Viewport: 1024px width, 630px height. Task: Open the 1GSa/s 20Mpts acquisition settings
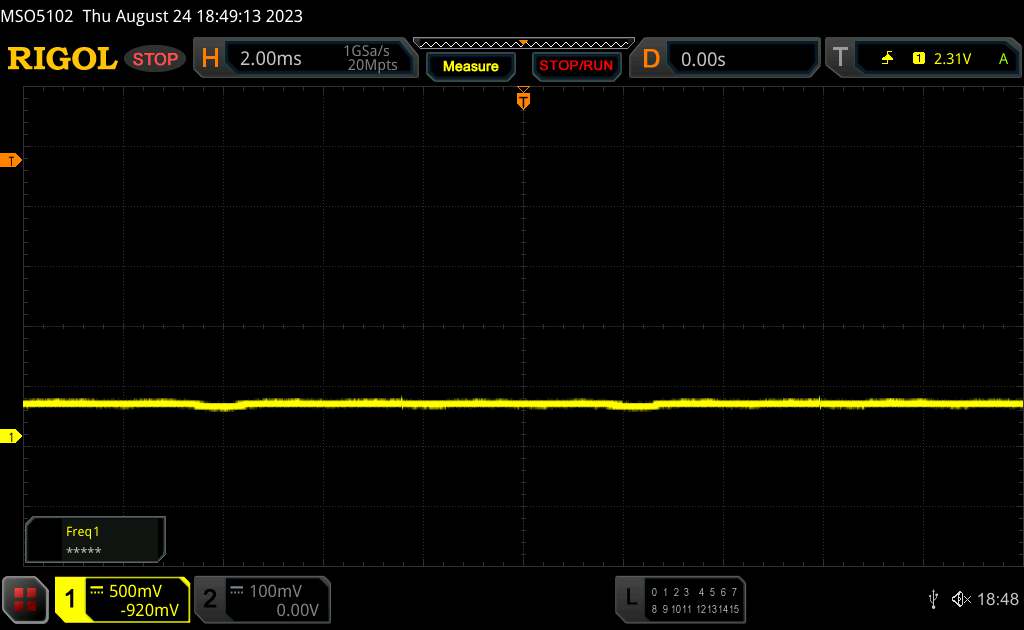tap(370, 59)
